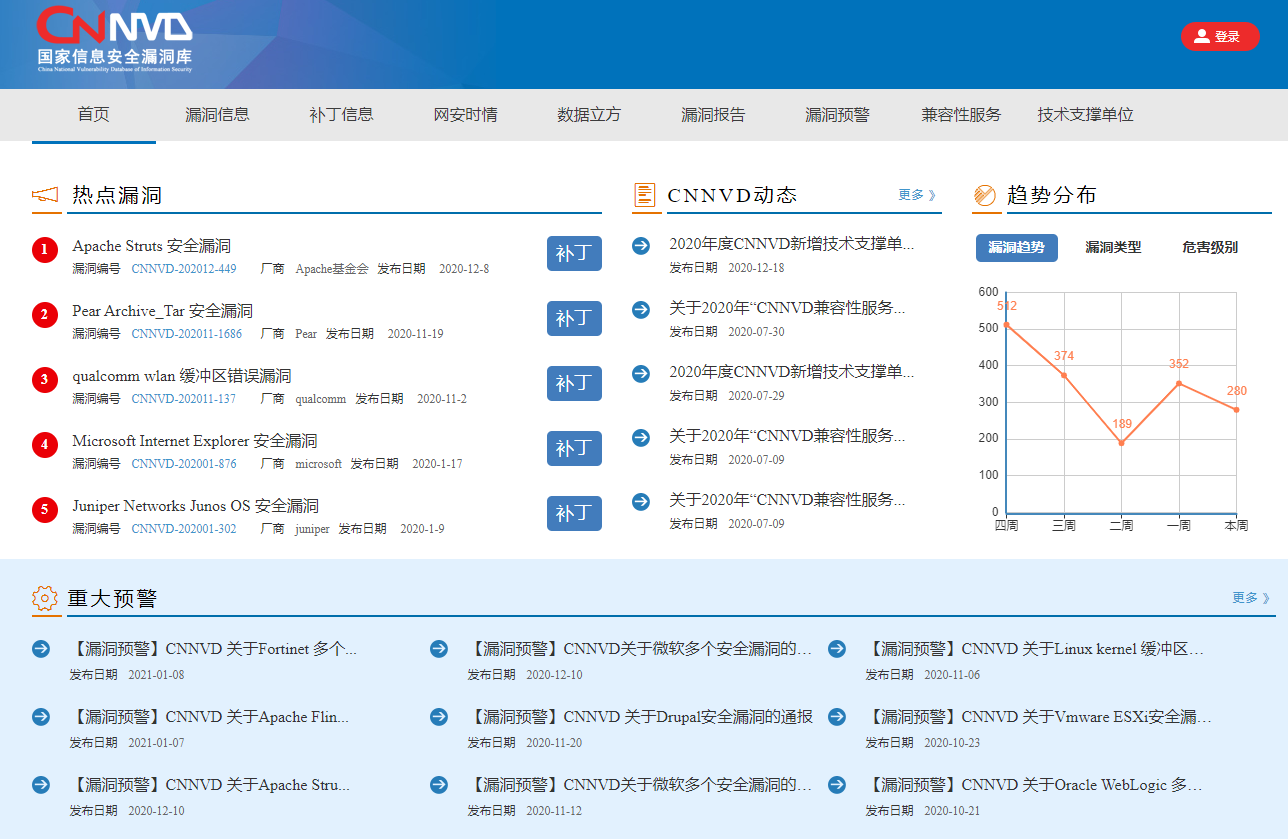This screenshot has width=1288, height=839.
Task: Open the Fortinet 漏洞预警 article
Action: click(x=213, y=649)
